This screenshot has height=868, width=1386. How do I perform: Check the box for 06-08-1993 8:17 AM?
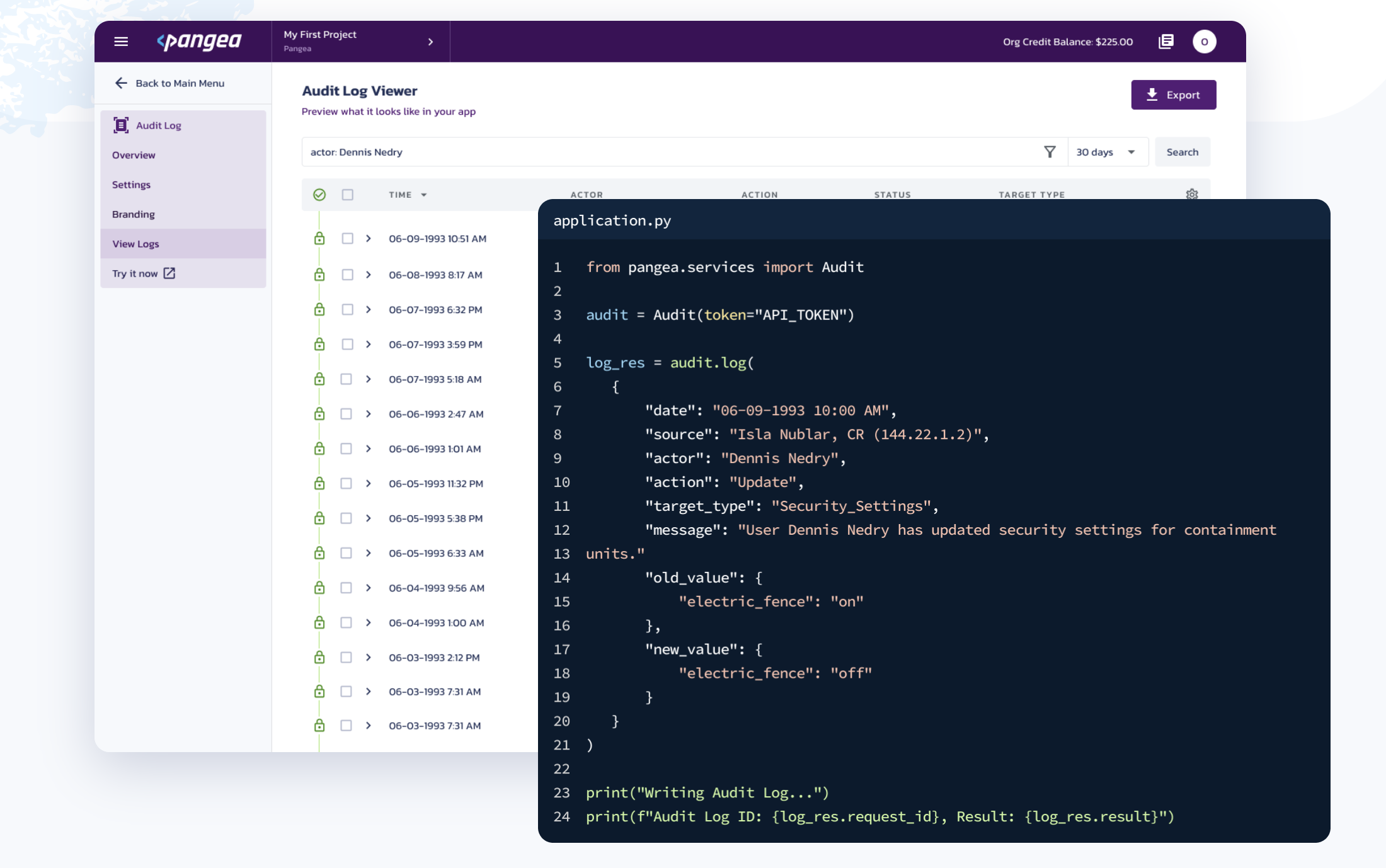[347, 275]
